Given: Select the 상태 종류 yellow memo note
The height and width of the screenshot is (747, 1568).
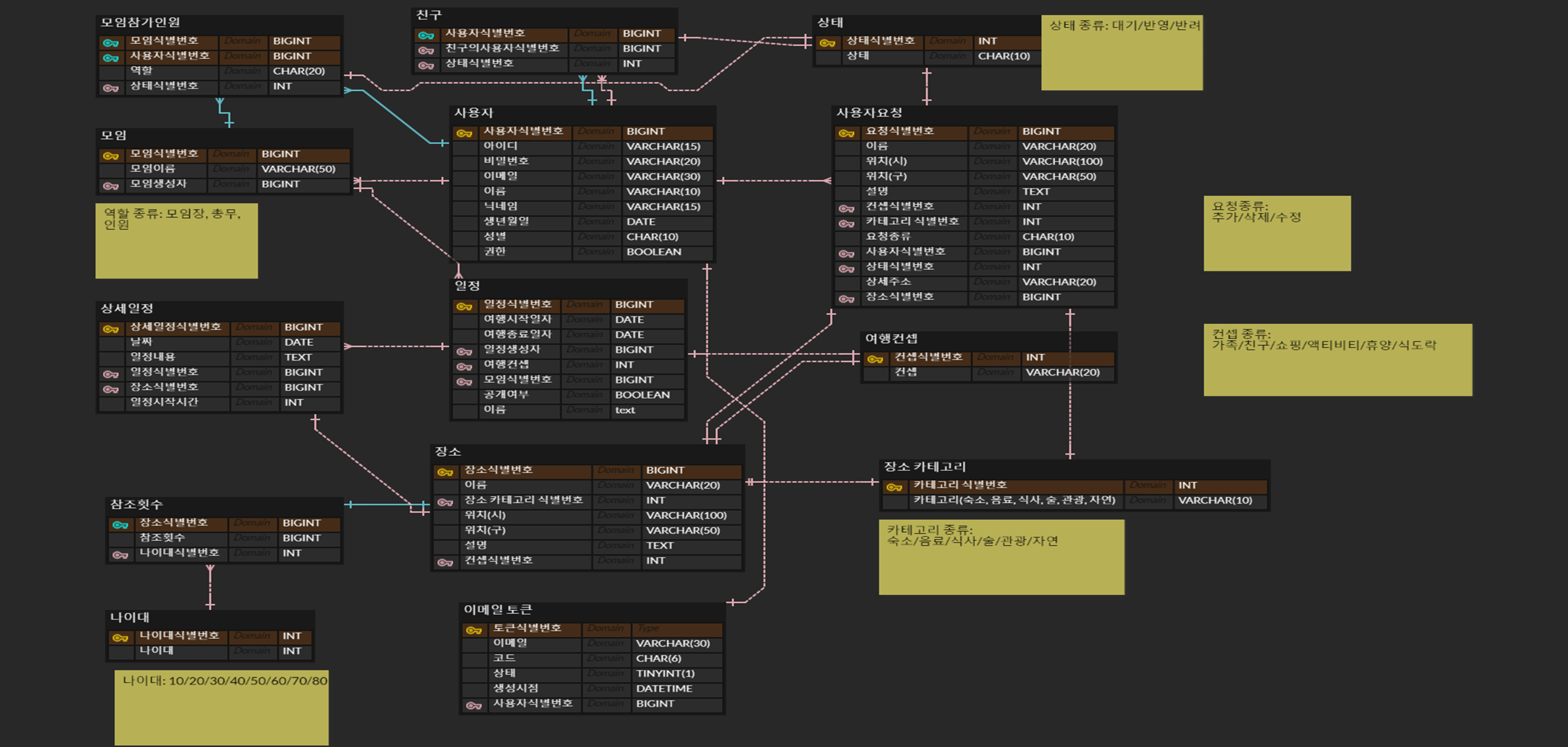Looking at the screenshot, I should (x=1121, y=53).
